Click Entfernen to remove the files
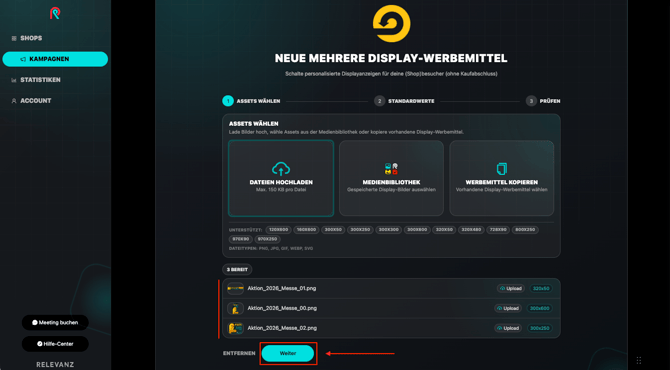Viewport: 670px width, 370px height. point(239,353)
